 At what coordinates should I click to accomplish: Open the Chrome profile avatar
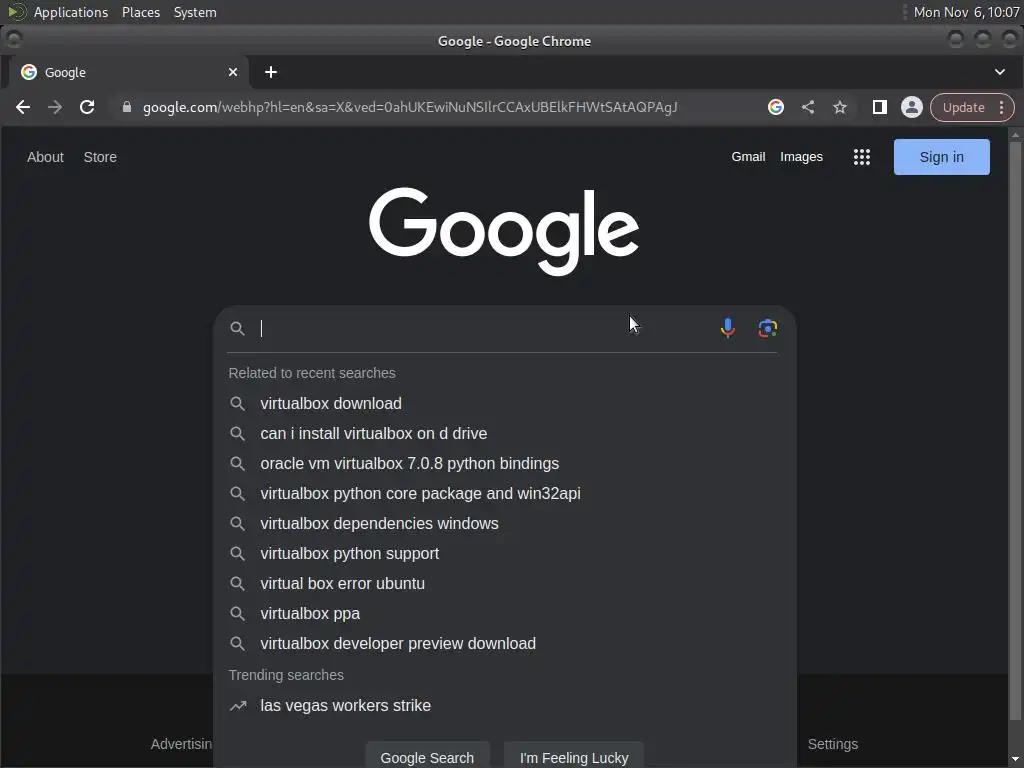tap(912, 107)
